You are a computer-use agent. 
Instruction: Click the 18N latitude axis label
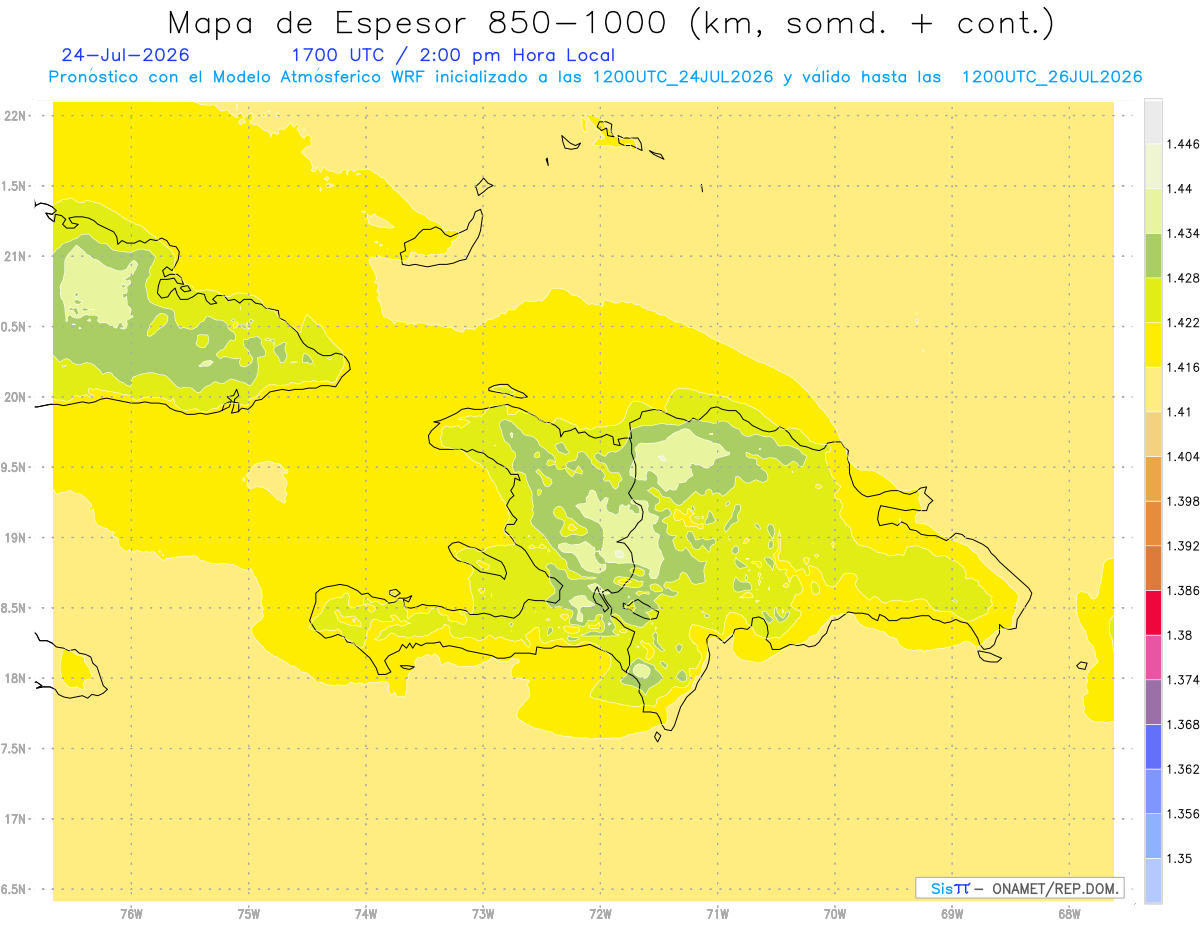[17, 678]
